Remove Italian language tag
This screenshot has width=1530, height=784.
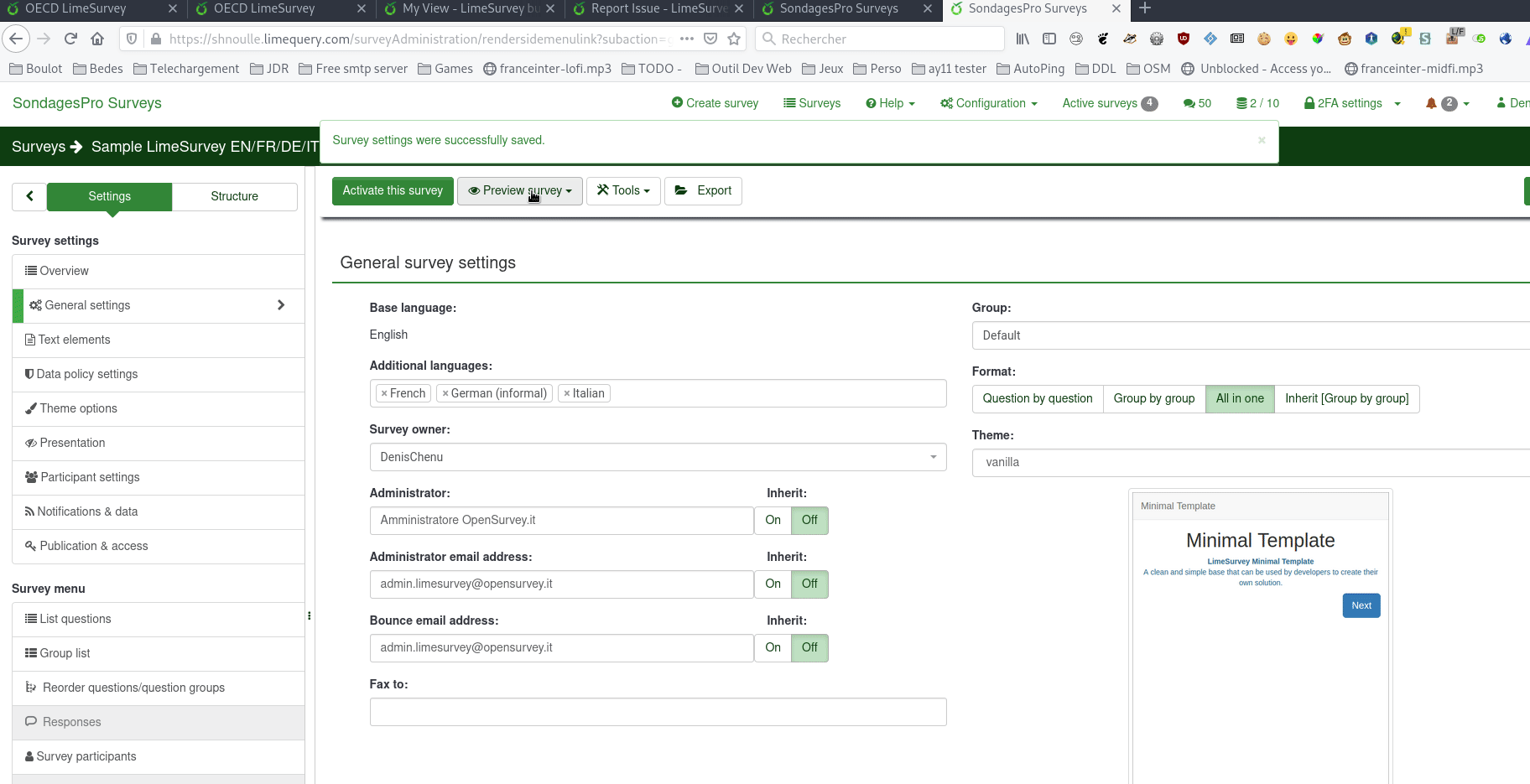coord(567,393)
